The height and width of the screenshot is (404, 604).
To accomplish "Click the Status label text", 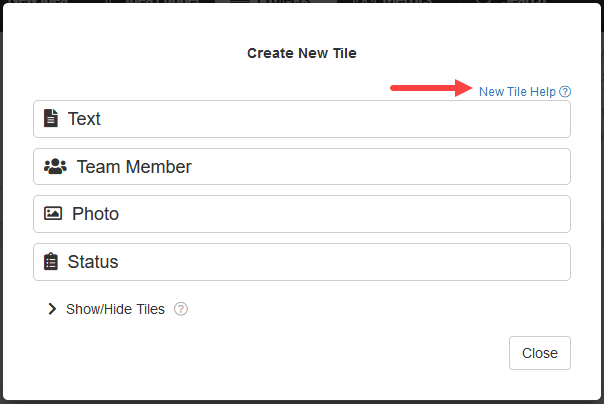I will (x=93, y=262).
